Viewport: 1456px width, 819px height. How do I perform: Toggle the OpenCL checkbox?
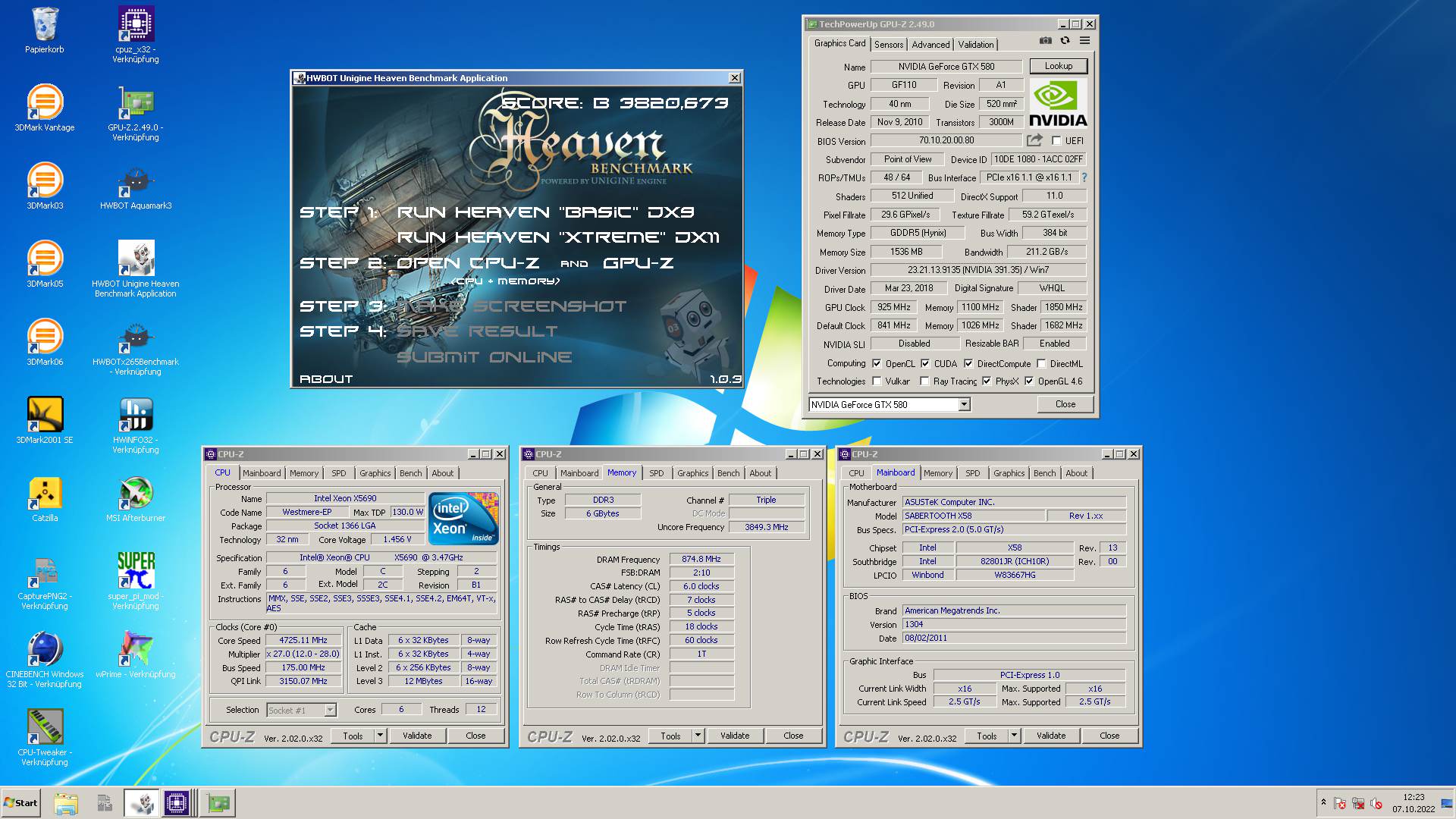pyautogui.click(x=877, y=364)
